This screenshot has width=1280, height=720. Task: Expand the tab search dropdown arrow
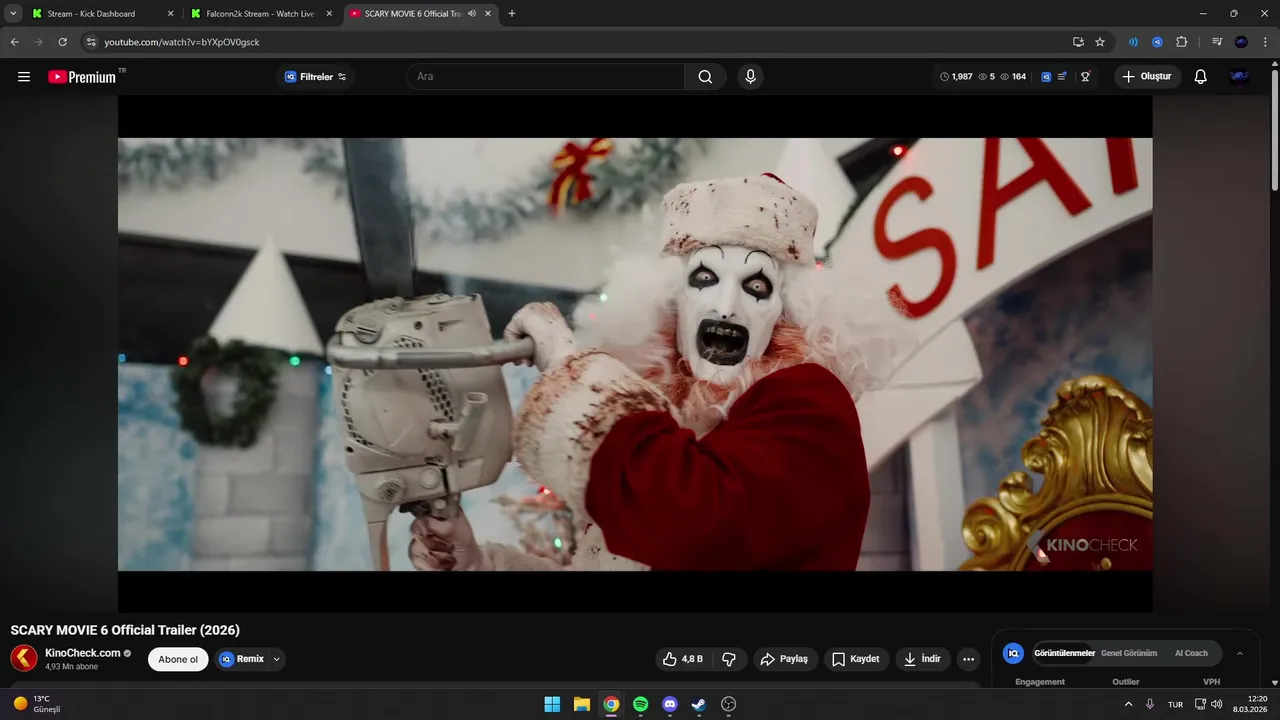13,13
